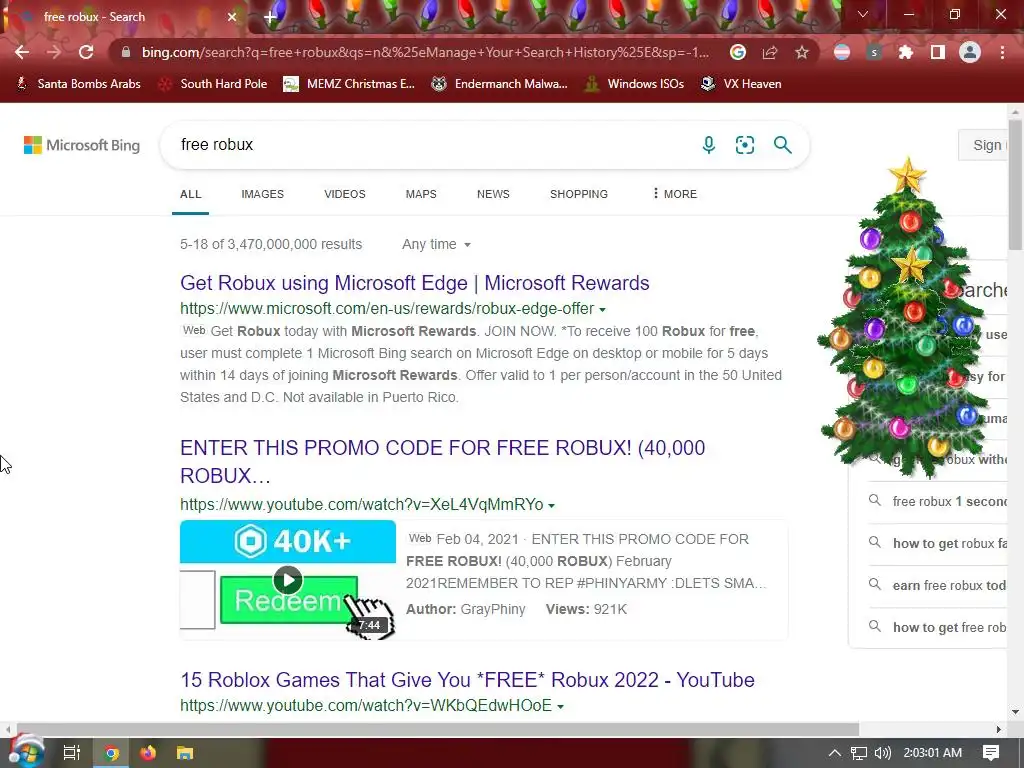Open MEMZ Christmas bookmark
Viewport: 1024px width, 768px height.
pyautogui.click(x=349, y=84)
